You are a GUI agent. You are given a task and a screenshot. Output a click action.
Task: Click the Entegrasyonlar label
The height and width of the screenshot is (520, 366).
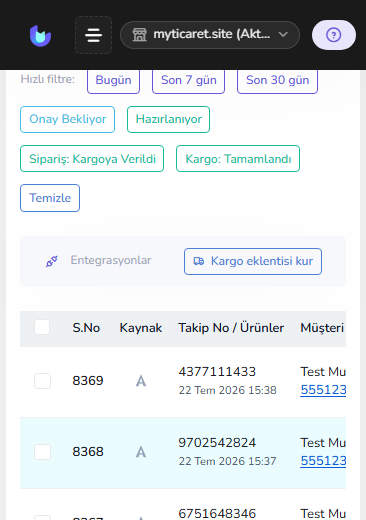111,260
